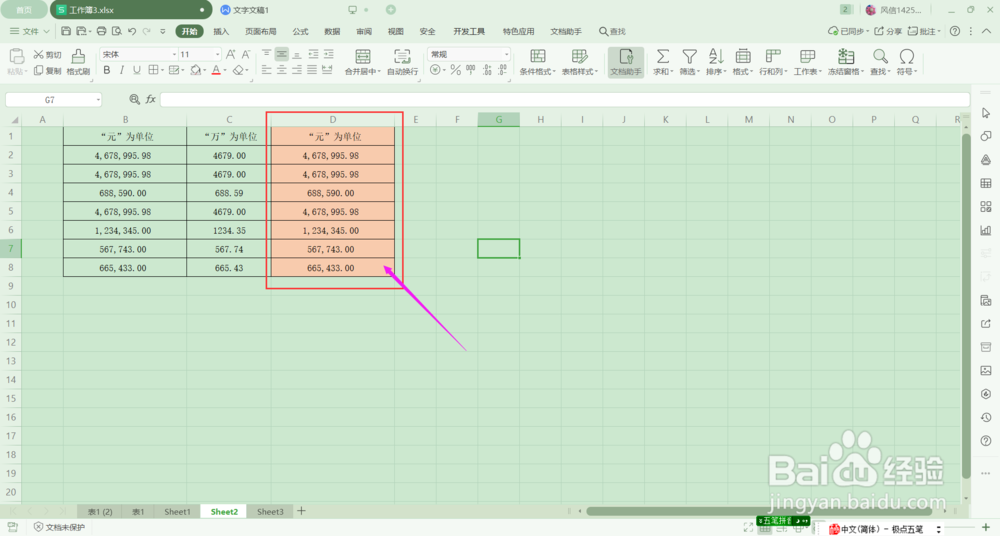This screenshot has width=1000, height=536.
Task: Undo the last action
Action: coord(132,31)
